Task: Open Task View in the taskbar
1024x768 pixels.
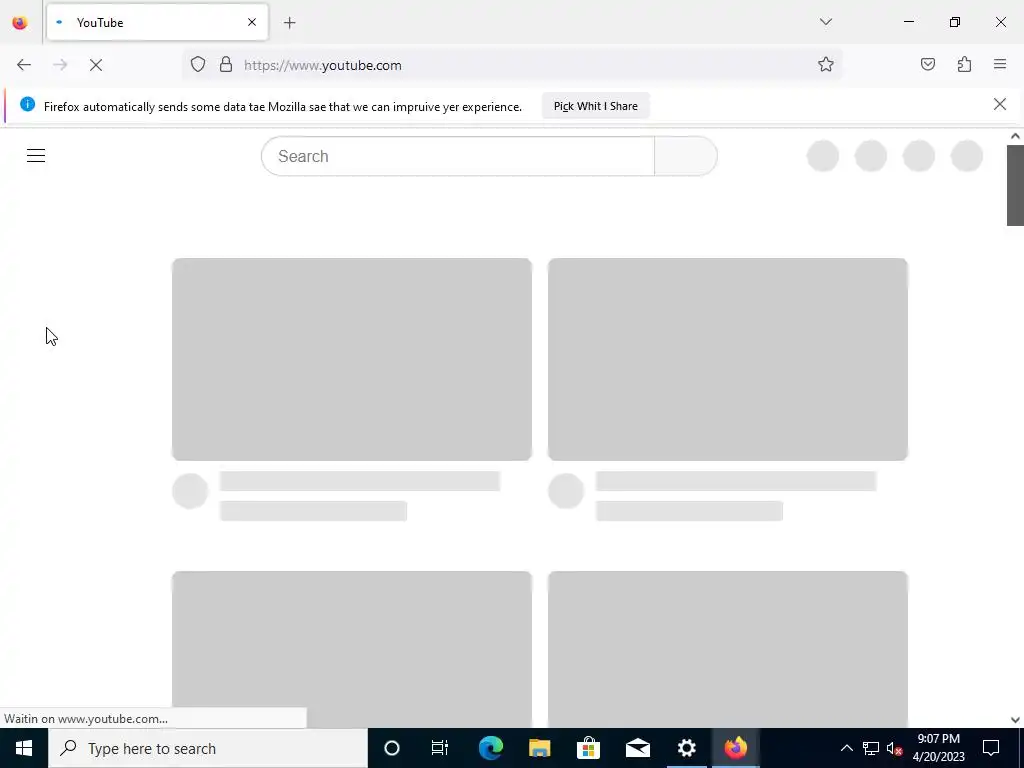Action: click(x=440, y=748)
